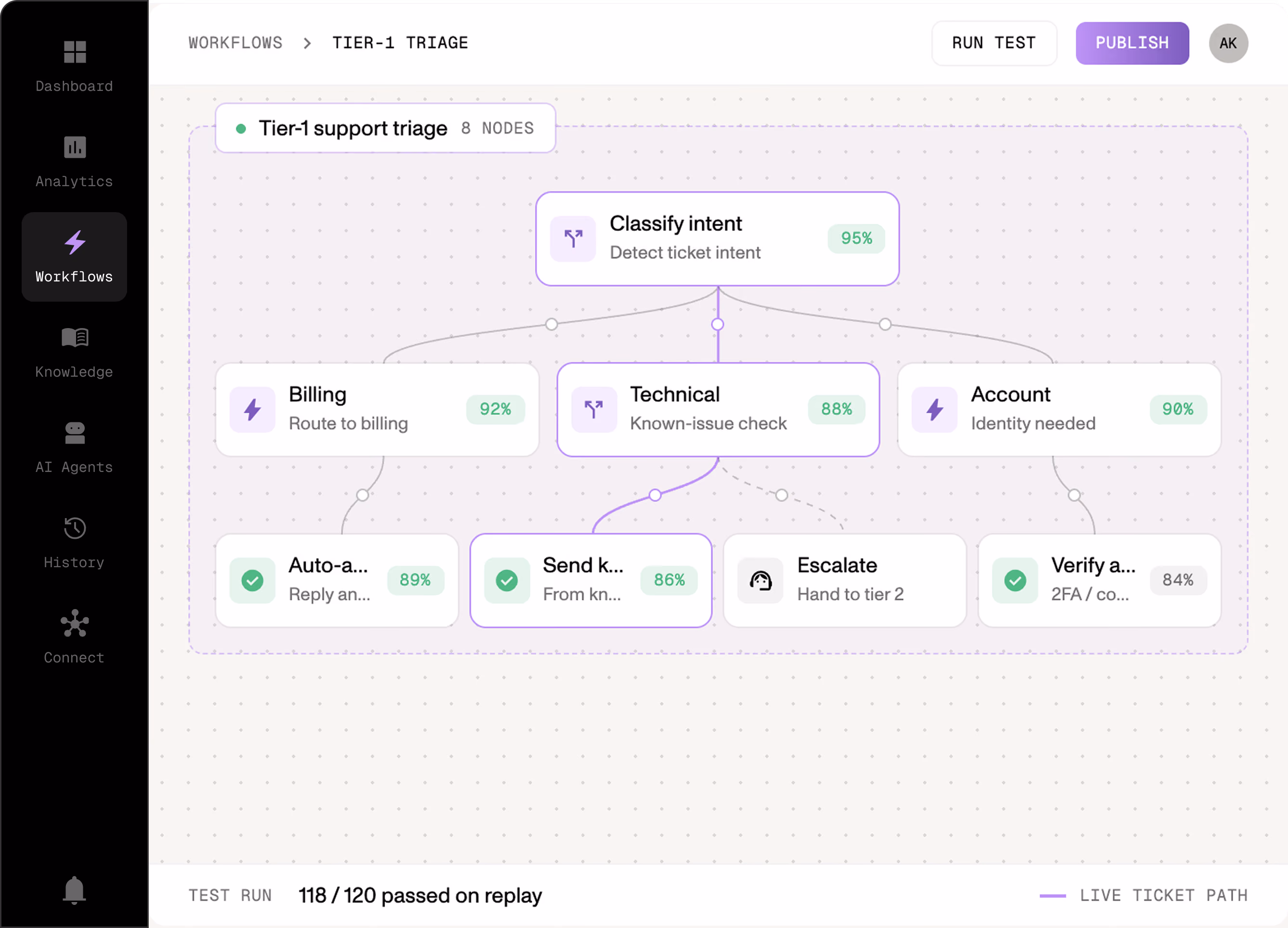Click the notifications bell icon
The height and width of the screenshot is (928, 1288).
pyautogui.click(x=75, y=890)
